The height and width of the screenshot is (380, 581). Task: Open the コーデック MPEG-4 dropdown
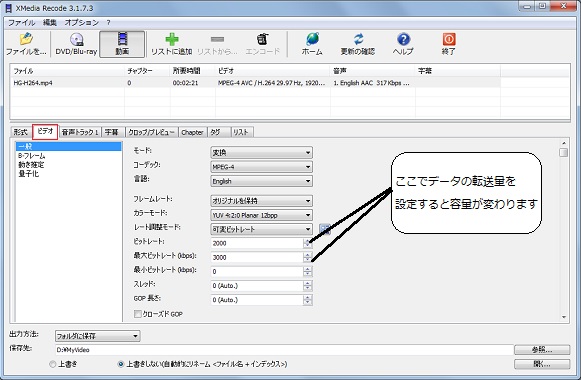coord(261,167)
